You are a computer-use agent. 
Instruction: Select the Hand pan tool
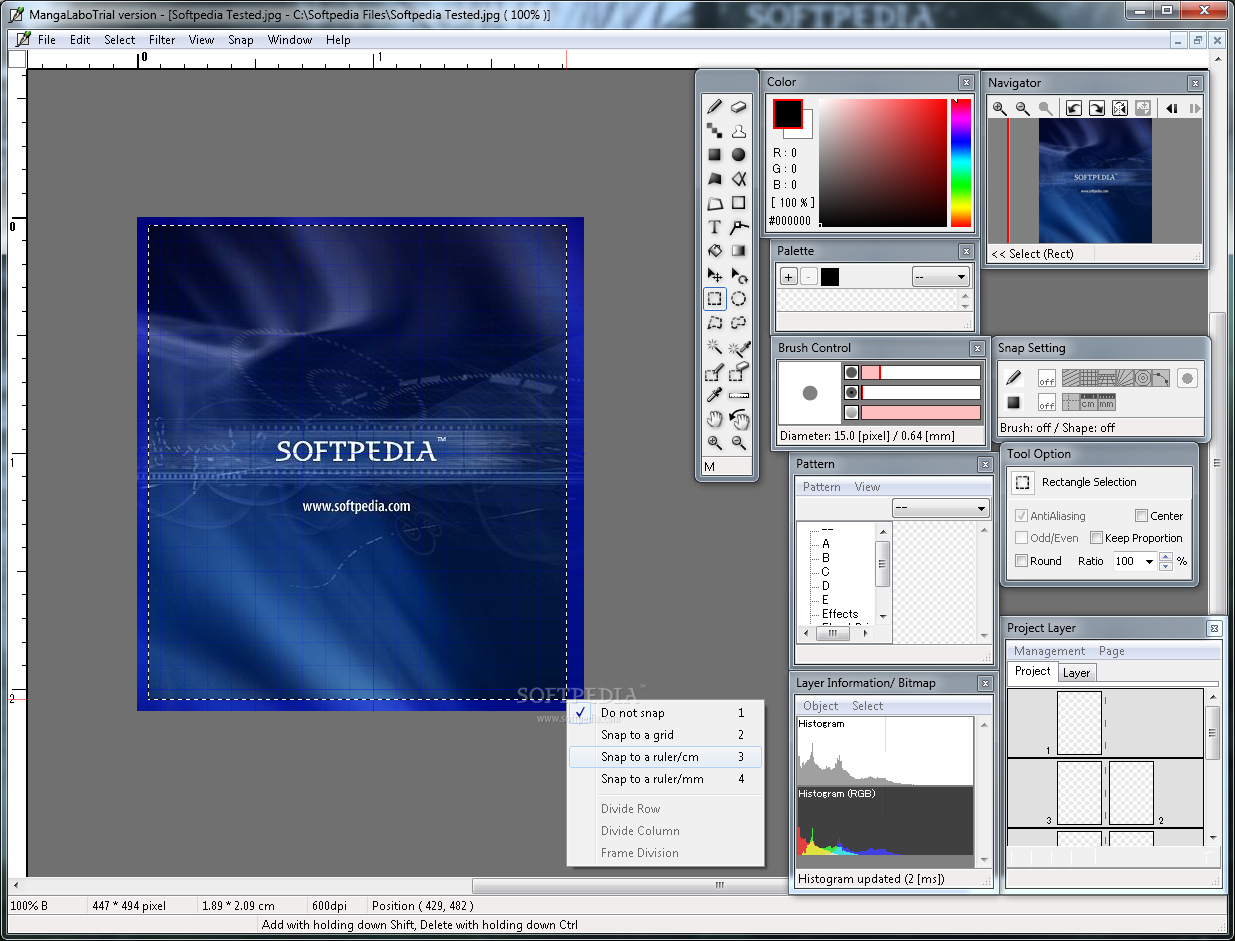click(x=714, y=419)
